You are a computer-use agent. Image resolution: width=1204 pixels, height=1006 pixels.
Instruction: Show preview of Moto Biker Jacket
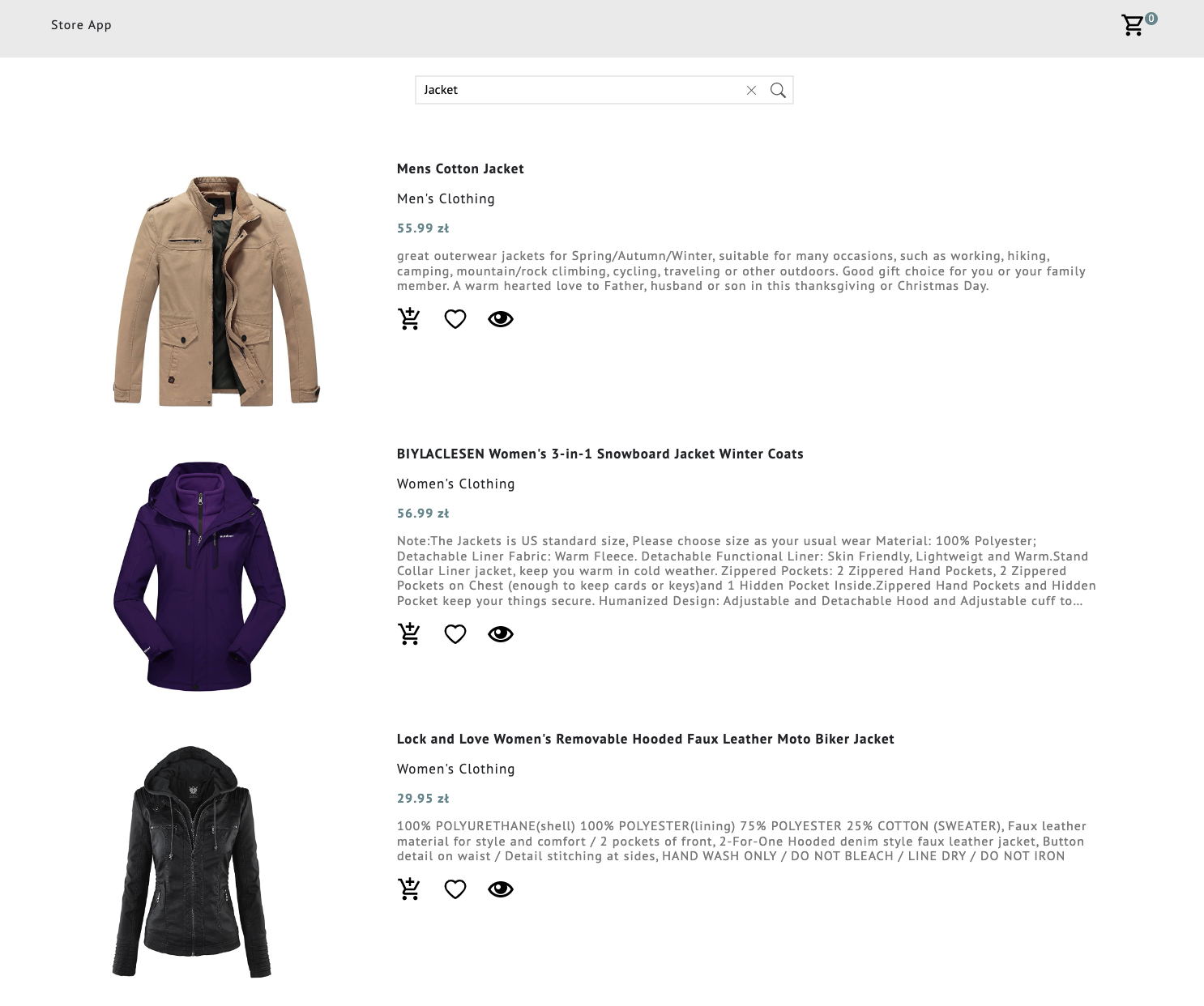click(501, 889)
